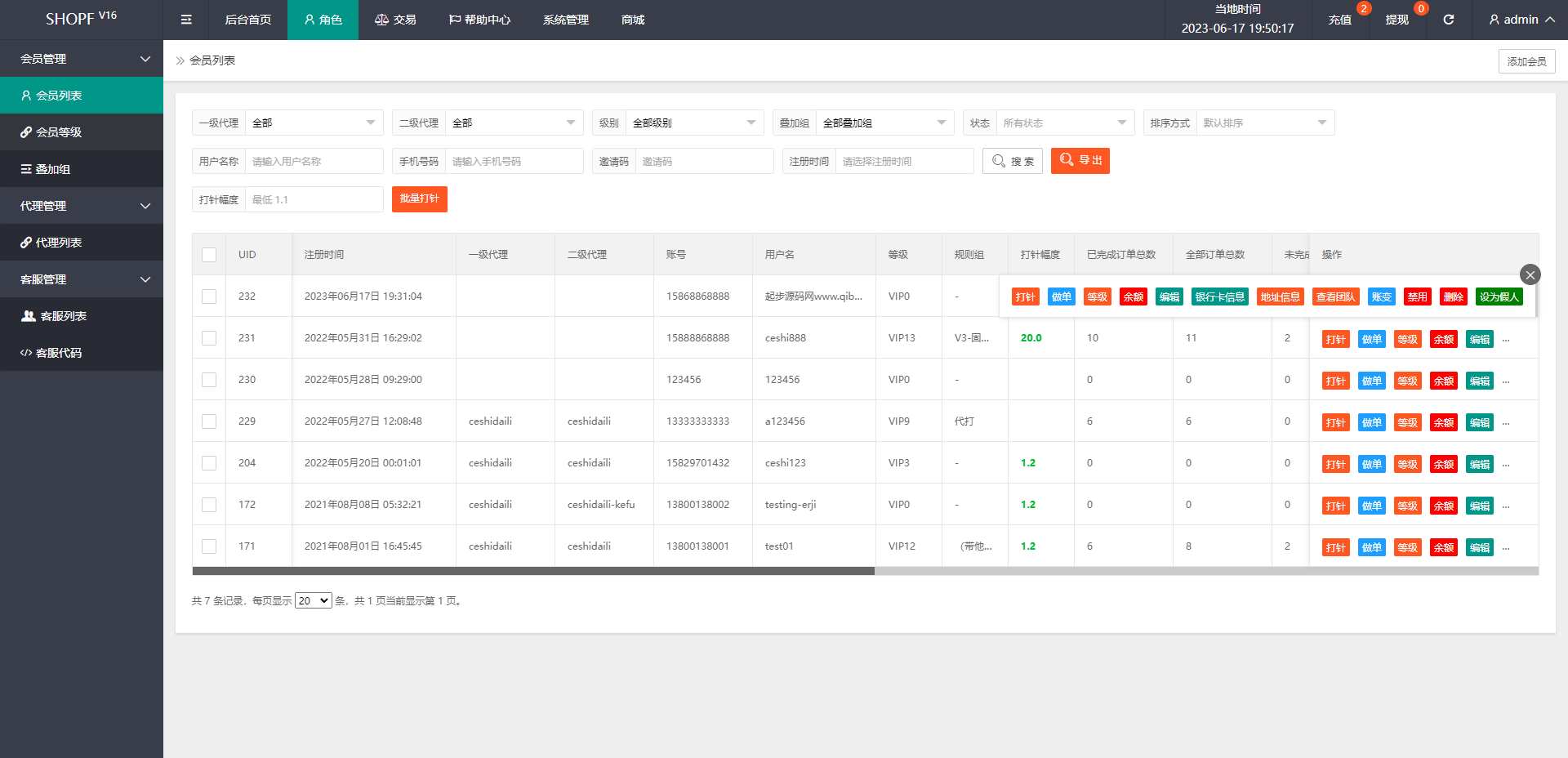The image size is (1568, 758).
Task: Click the 搜索 magnifier search button
Action: (1012, 161)
